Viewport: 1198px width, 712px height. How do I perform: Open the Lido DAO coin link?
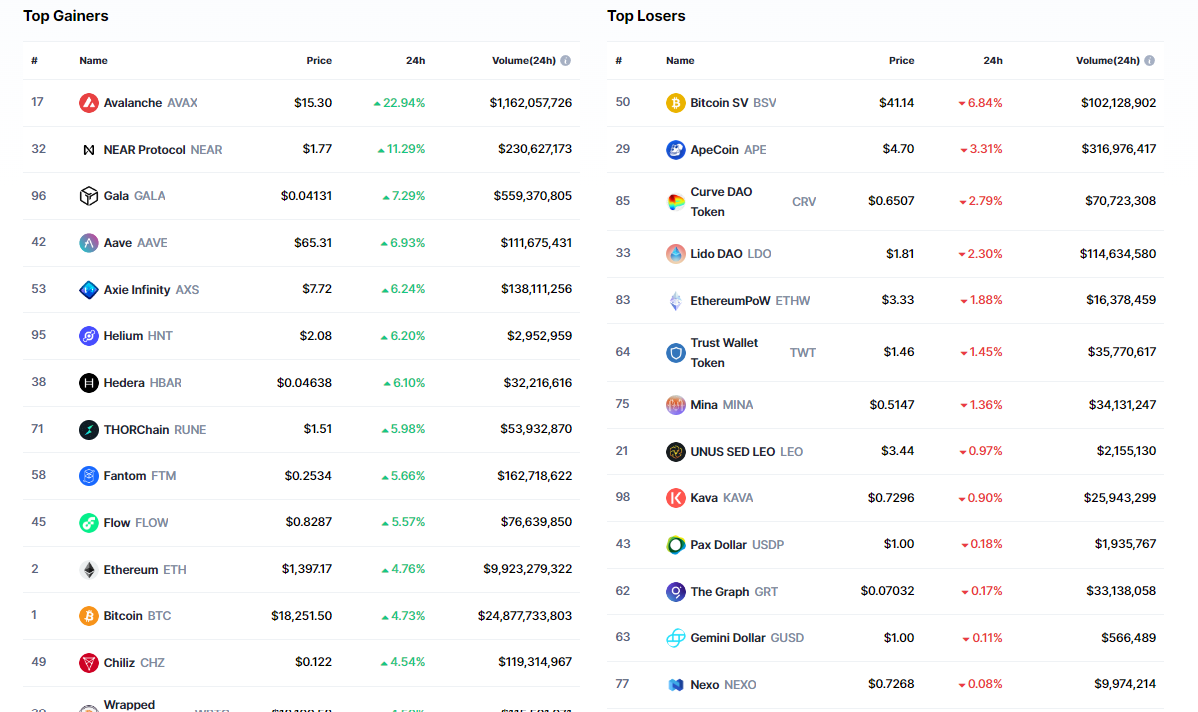pyautogui.click(x=716, y=254)
